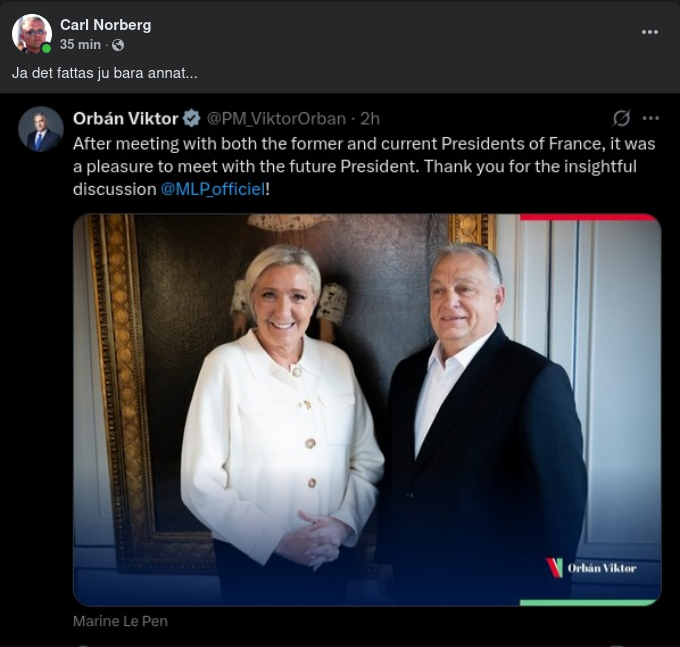The image size is (680, 647).
Task: Click the @MLP_officiel mention link
Action: pyautogui.click(x=213, y=189)
